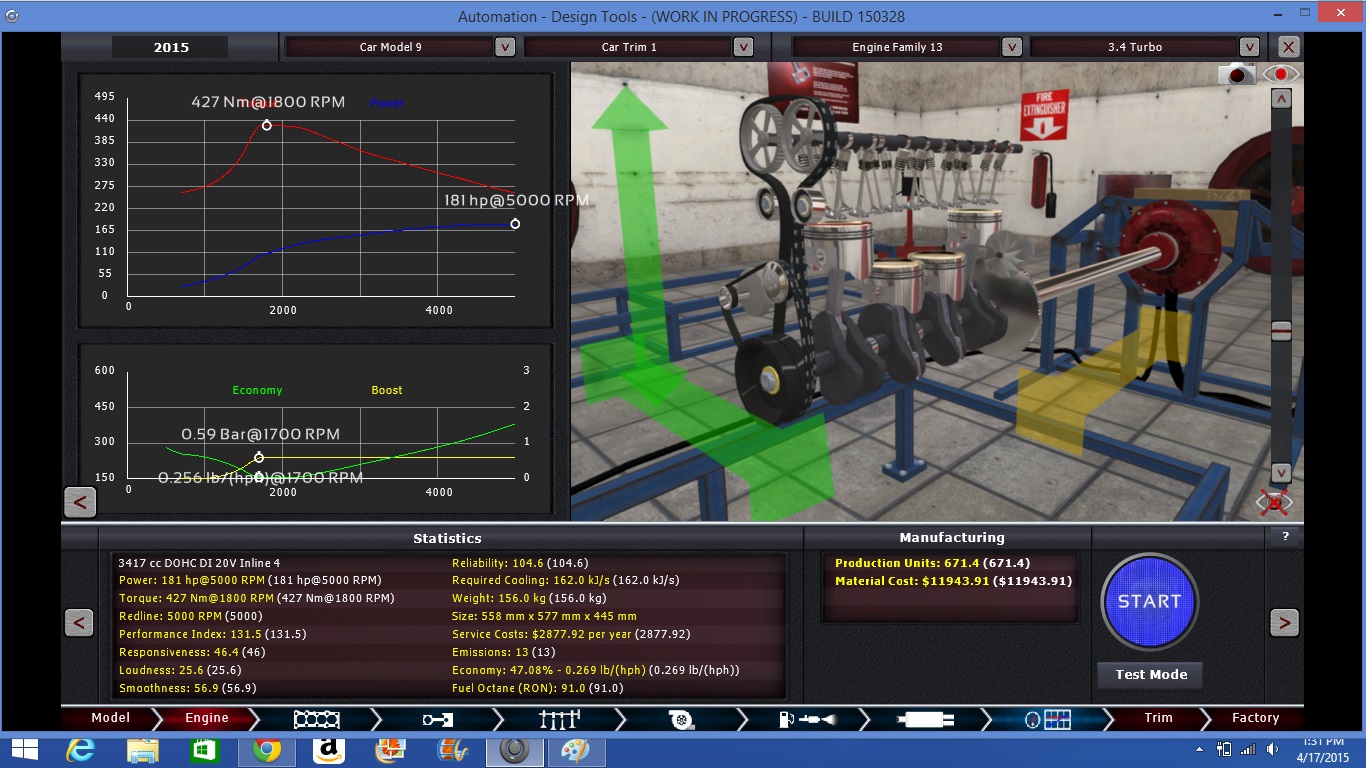Open File Explorer from the taskbar

(x=143, y=750)
